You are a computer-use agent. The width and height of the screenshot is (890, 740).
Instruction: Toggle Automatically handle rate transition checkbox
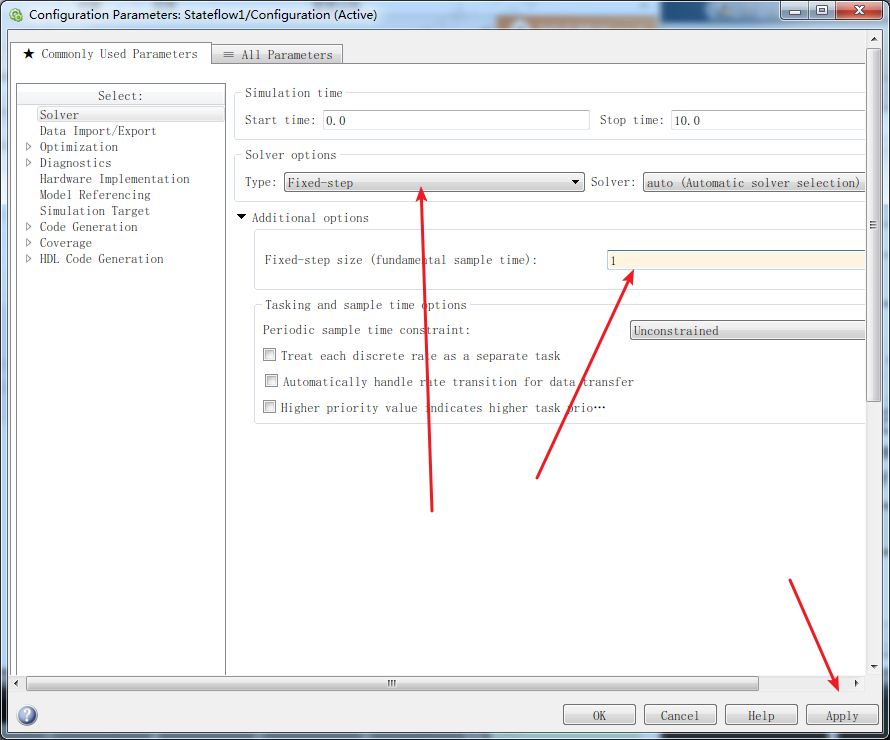271,381
